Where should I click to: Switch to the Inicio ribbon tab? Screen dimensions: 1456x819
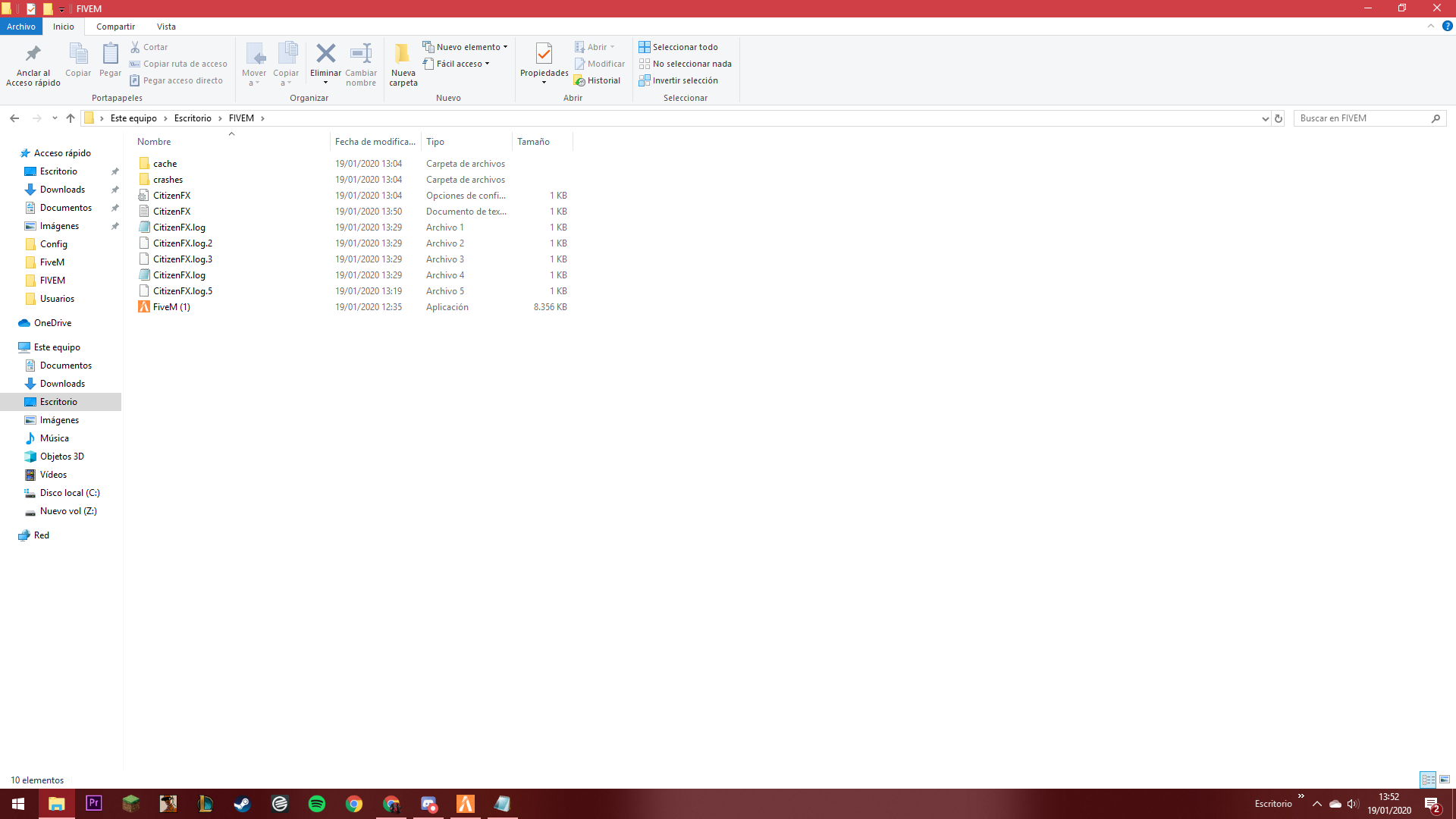[64, 27]
